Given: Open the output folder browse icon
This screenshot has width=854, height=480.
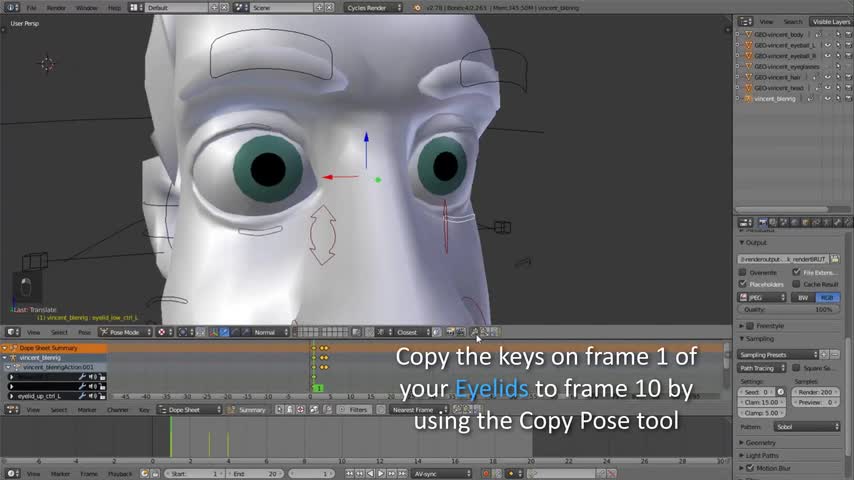Looking at the screenshot, I should tap(835, 259).
